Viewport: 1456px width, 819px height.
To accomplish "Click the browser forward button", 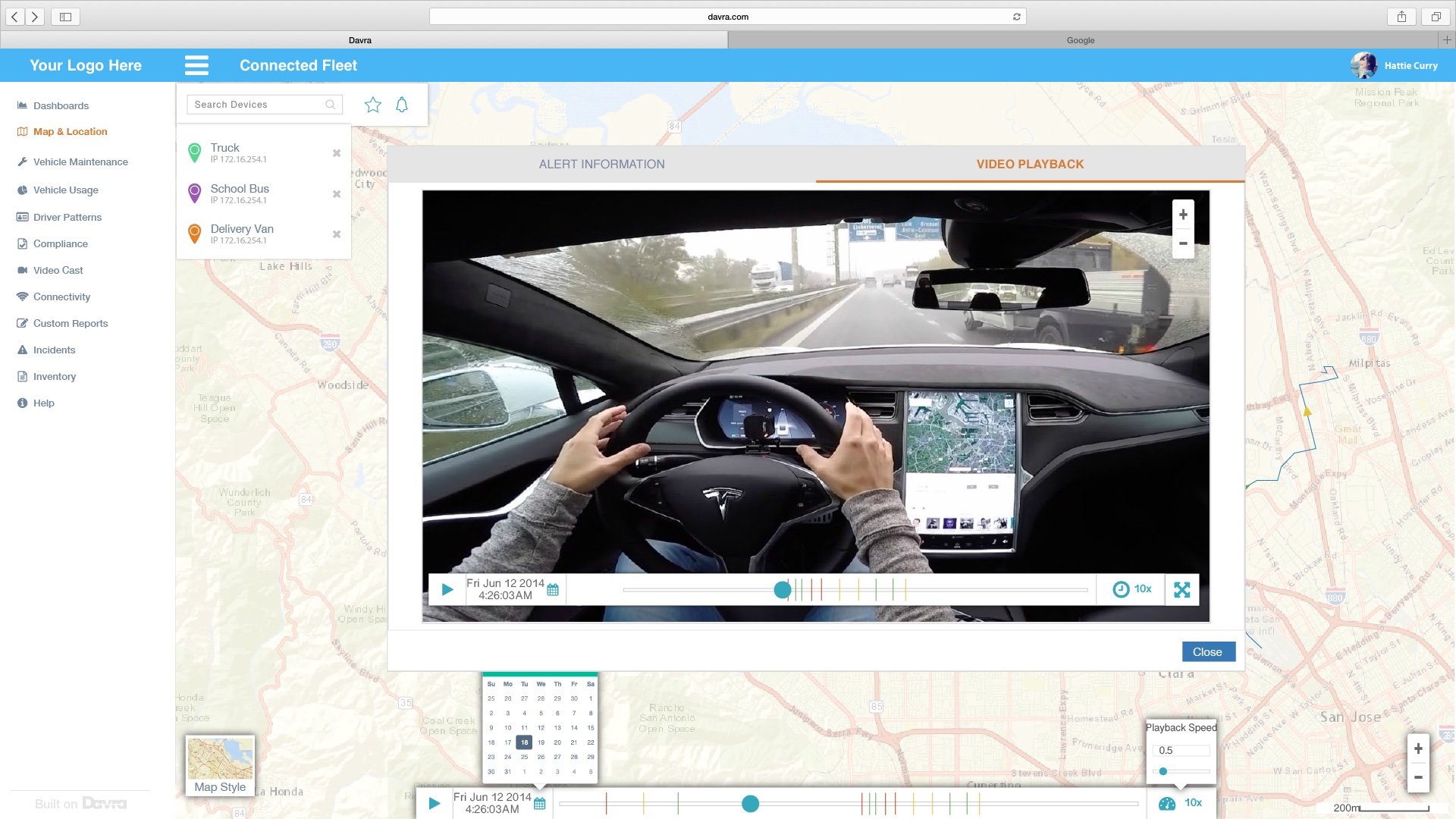I will tap(35, 16).
